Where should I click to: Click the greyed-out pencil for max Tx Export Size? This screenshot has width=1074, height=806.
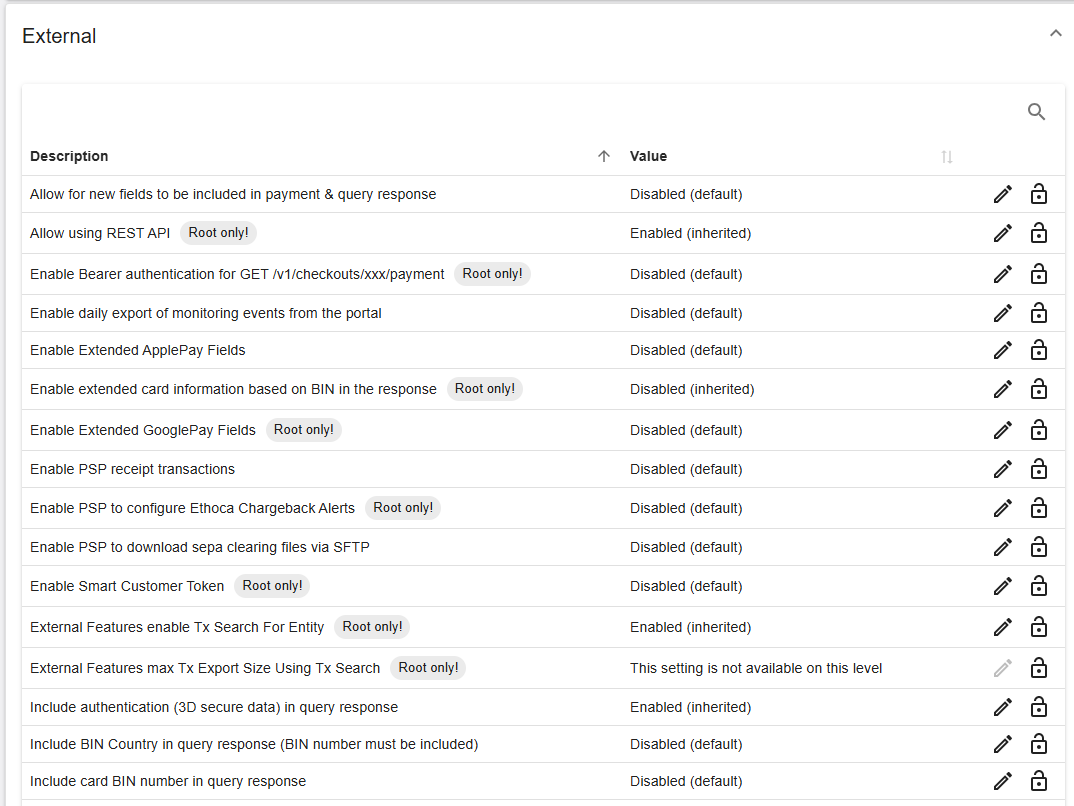(1003, 668)
